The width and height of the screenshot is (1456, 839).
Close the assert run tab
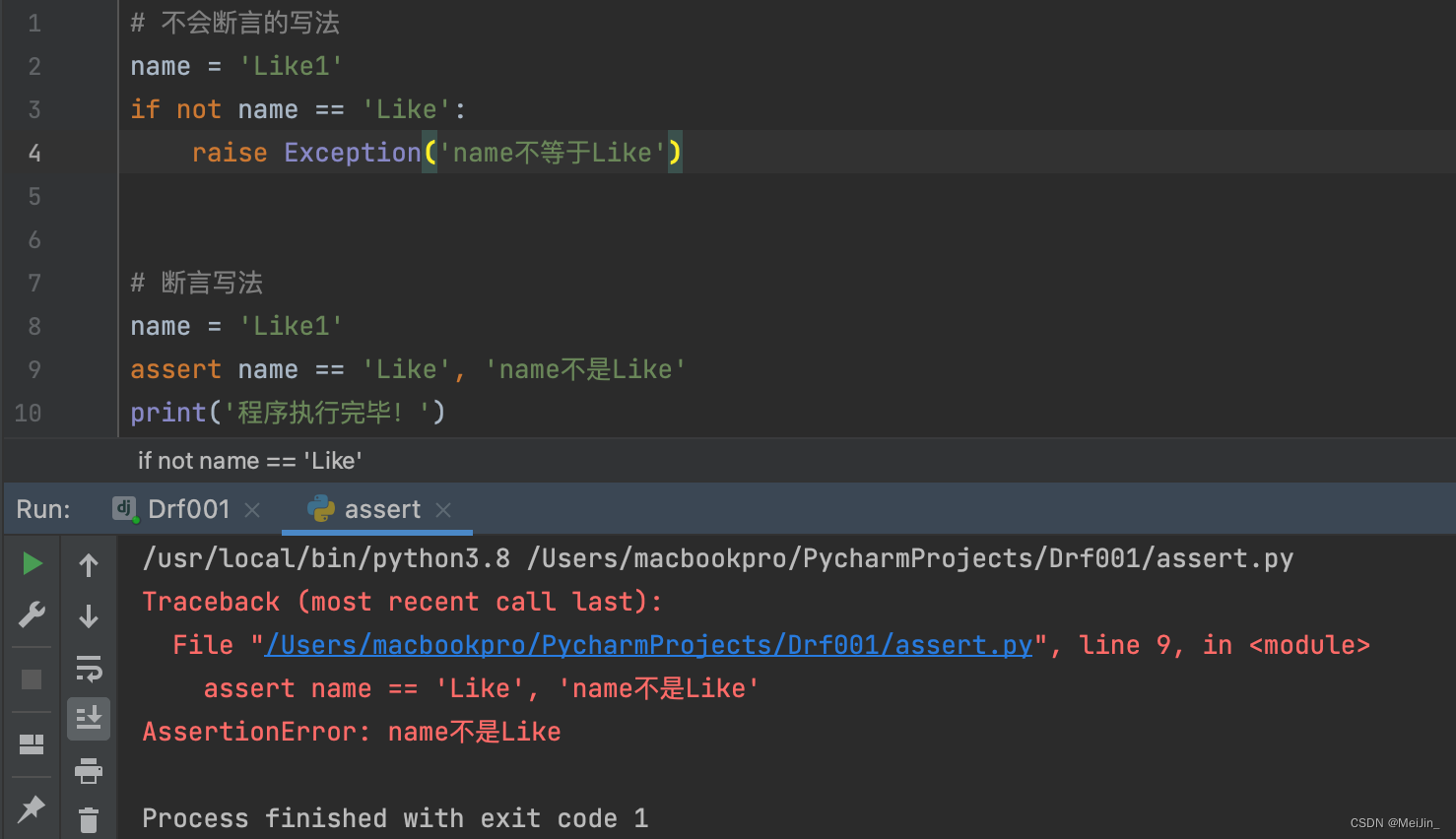point(443,509)
